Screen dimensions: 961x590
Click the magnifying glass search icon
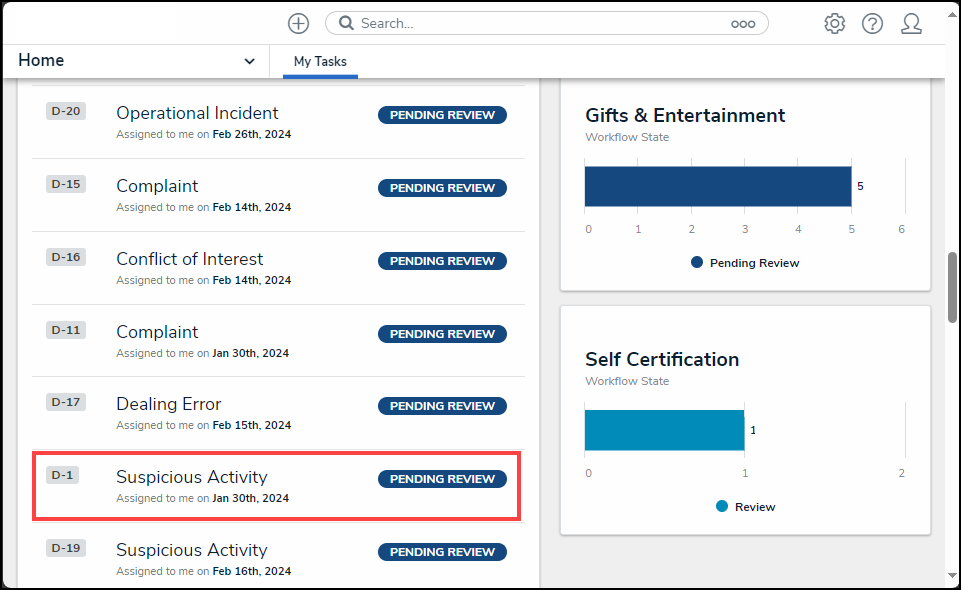pyautogui.click(x=346, y=22)
